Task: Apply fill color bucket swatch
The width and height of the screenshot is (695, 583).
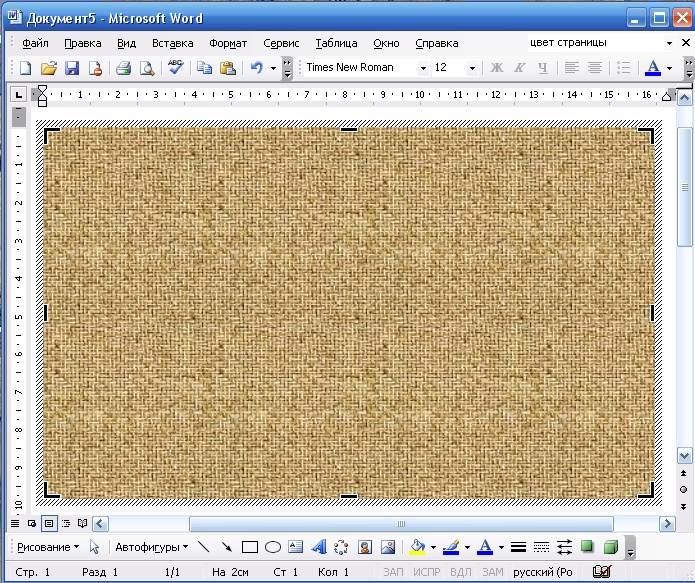Action: pyautogui.click(x=418, y=547)
